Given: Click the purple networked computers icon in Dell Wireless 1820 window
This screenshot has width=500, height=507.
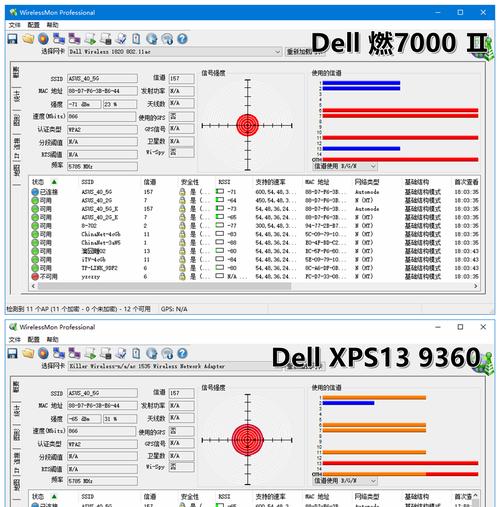Looking at the screenshot, I should [74, 39].
